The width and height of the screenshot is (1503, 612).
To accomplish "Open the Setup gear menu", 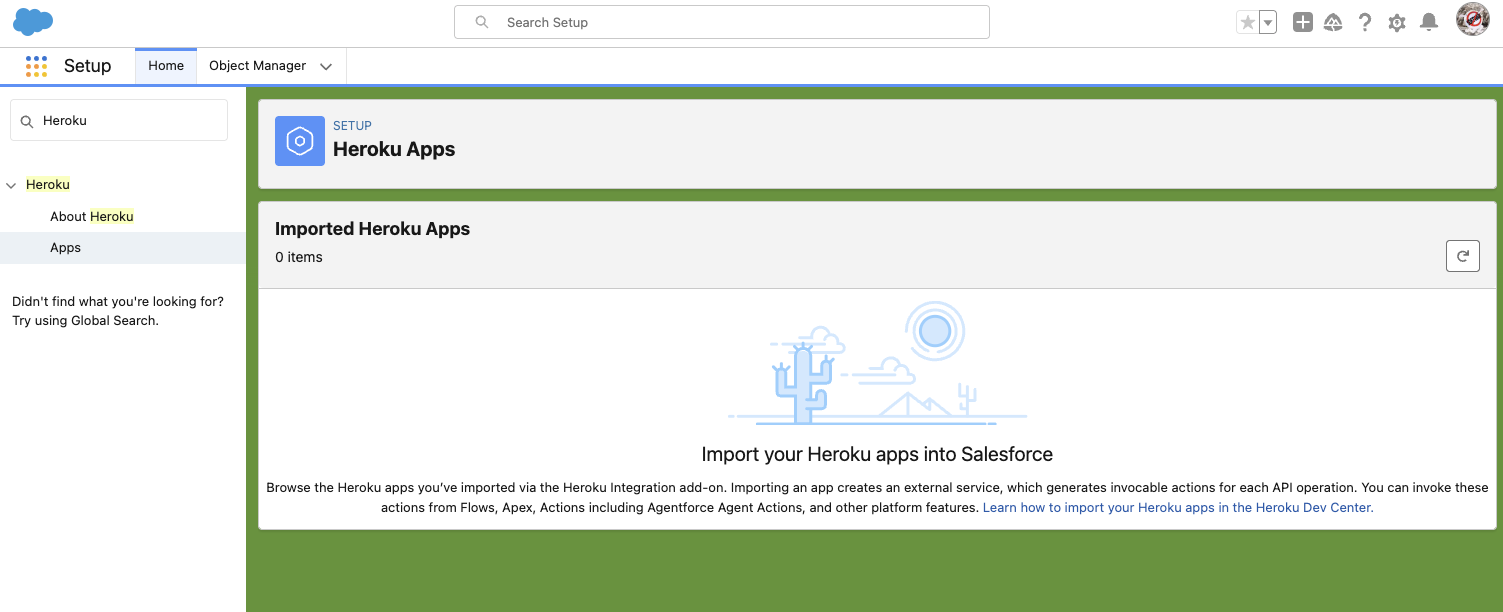I will tap(1397, 22).
